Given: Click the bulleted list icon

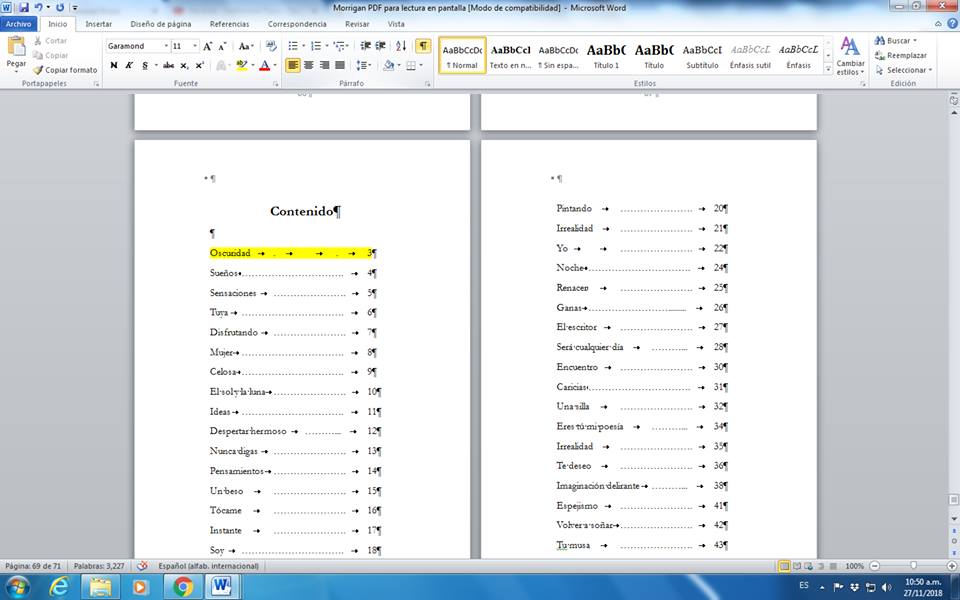Looking at the screenshot, I should [293, 46].
